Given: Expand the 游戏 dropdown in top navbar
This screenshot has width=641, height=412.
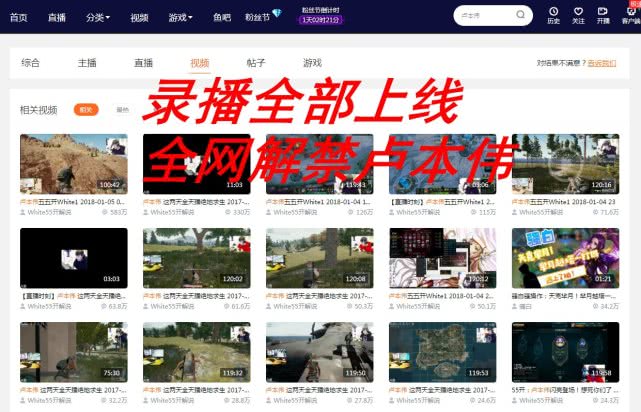Looking at the screenshot, I should [x=180, y=18].
